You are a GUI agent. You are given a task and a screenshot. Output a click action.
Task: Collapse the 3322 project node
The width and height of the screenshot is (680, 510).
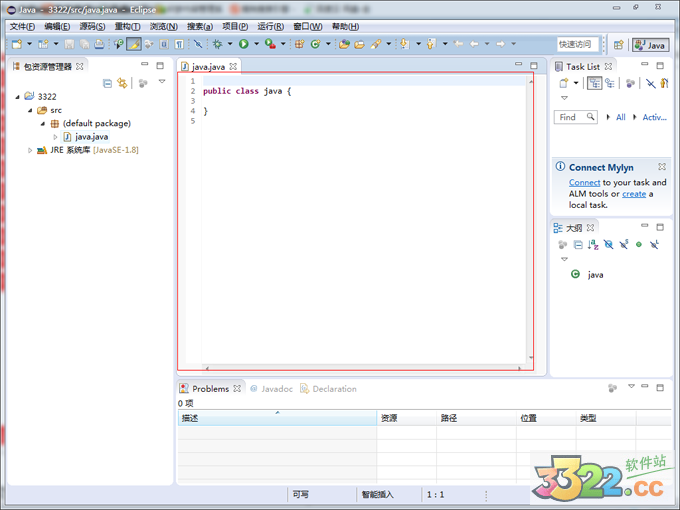[x=17, y=97]
